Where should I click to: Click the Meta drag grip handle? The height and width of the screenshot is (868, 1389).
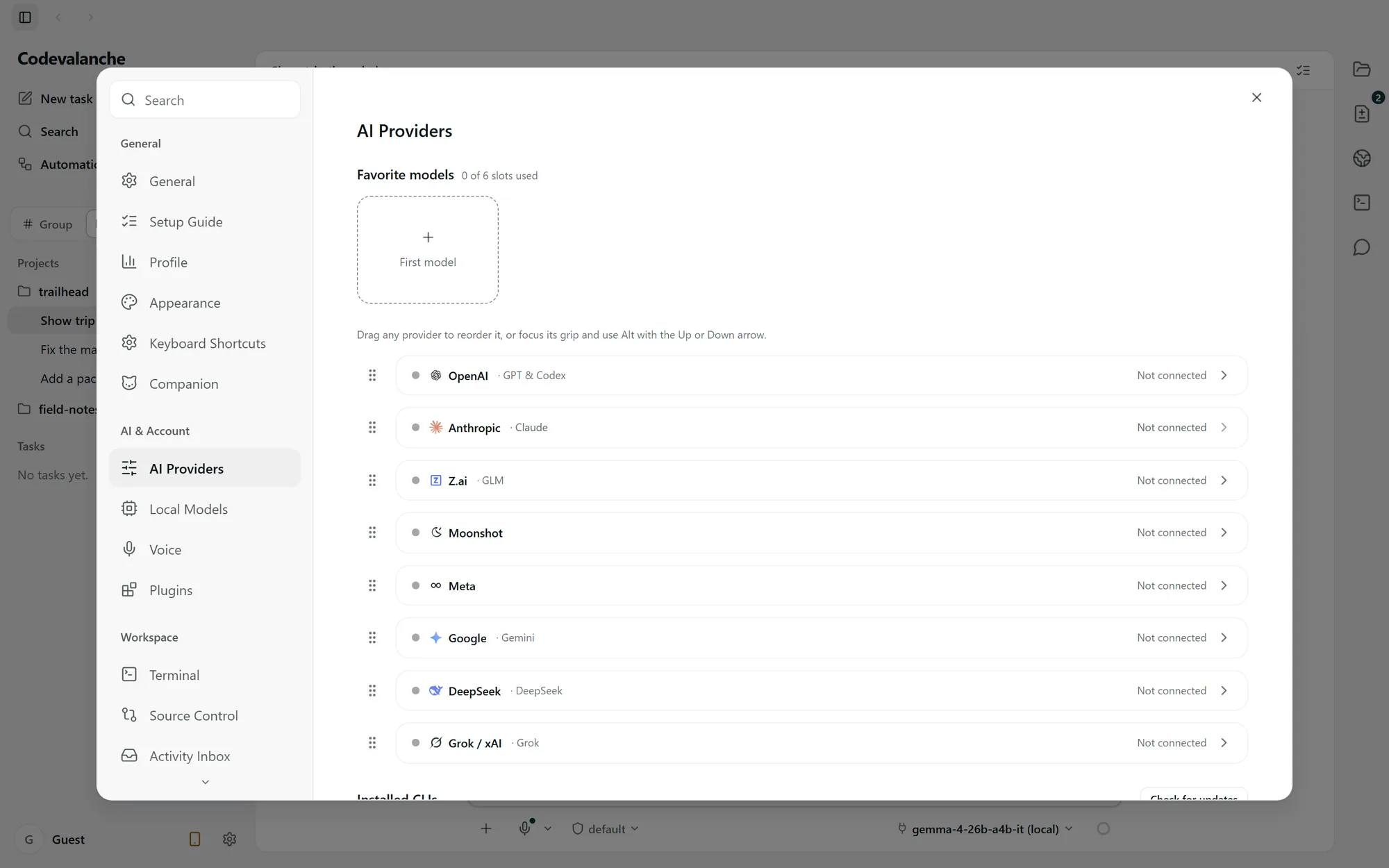pyautogui.click(x=372, y=585)
